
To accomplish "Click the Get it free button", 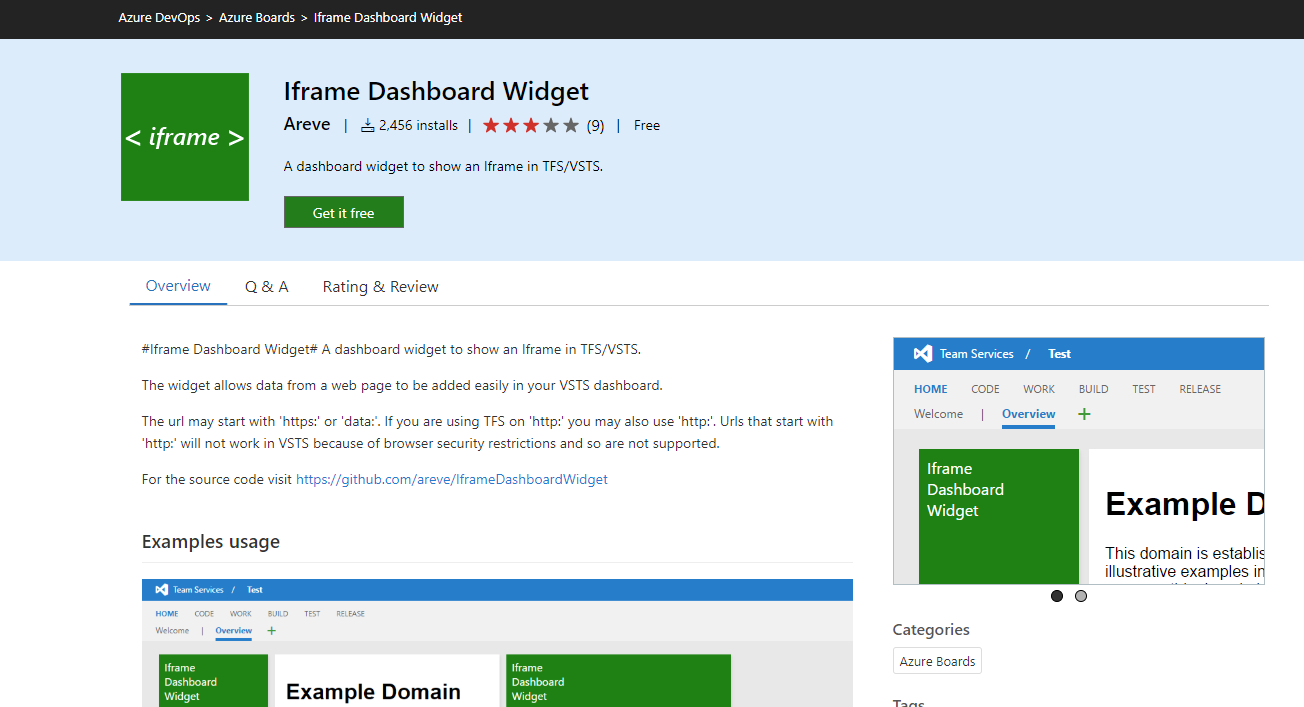I will tap(344, 212).
